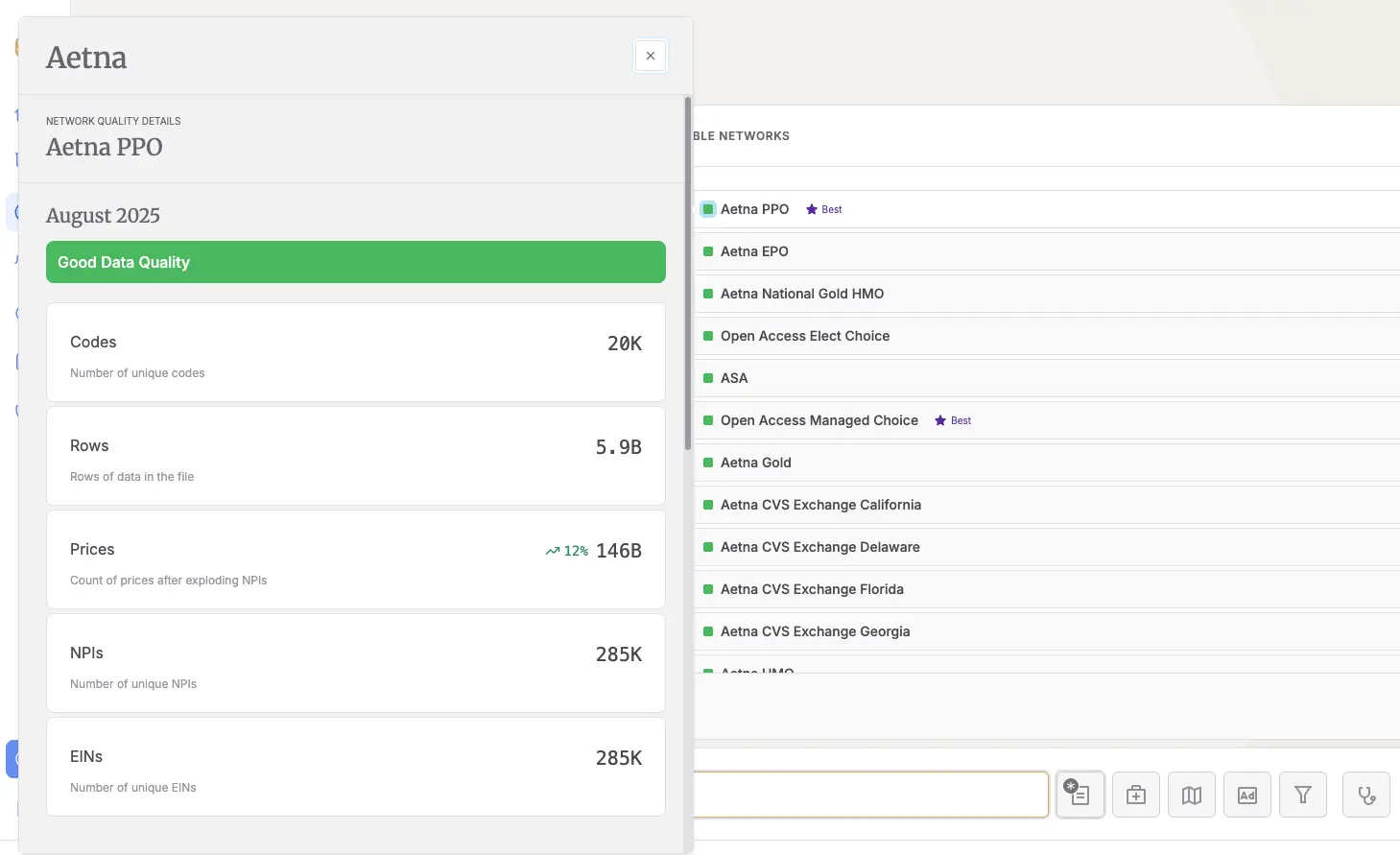1400x855 pixels.
Task: Click the Aetna PPO panel heading
Action: (105, 147)
